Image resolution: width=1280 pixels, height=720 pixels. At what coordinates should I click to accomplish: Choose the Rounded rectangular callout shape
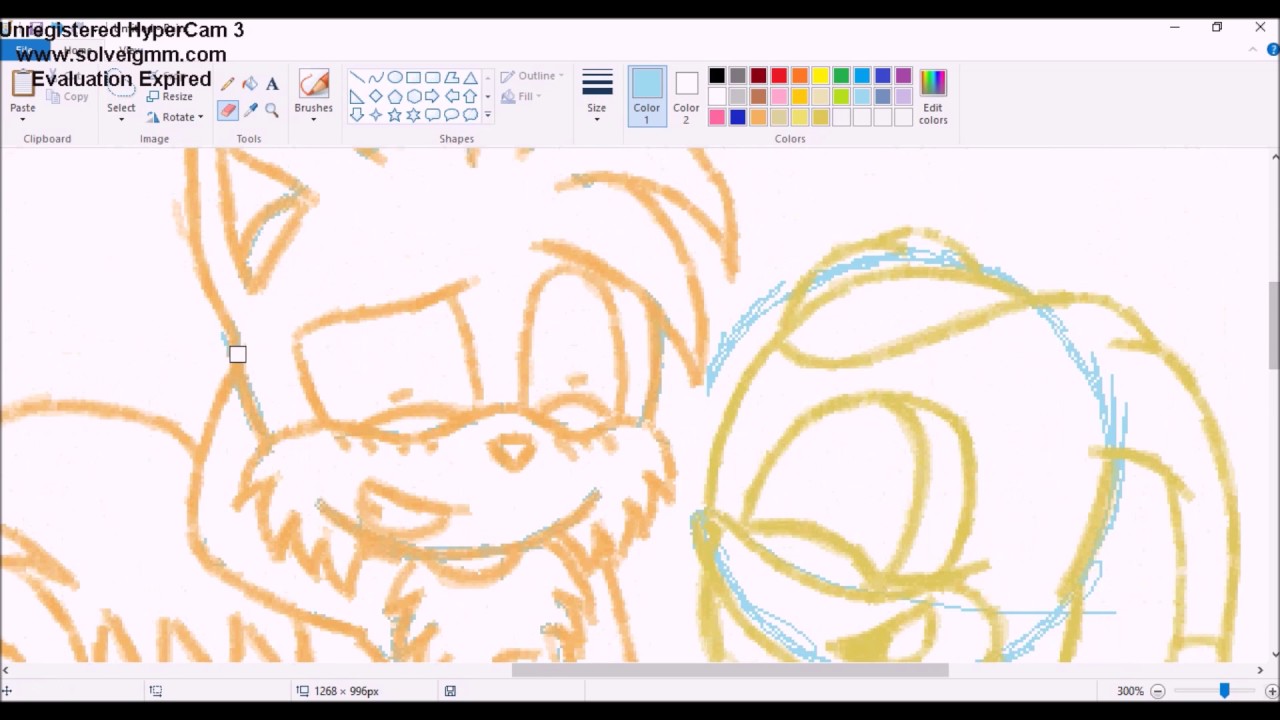coord(433,115)
